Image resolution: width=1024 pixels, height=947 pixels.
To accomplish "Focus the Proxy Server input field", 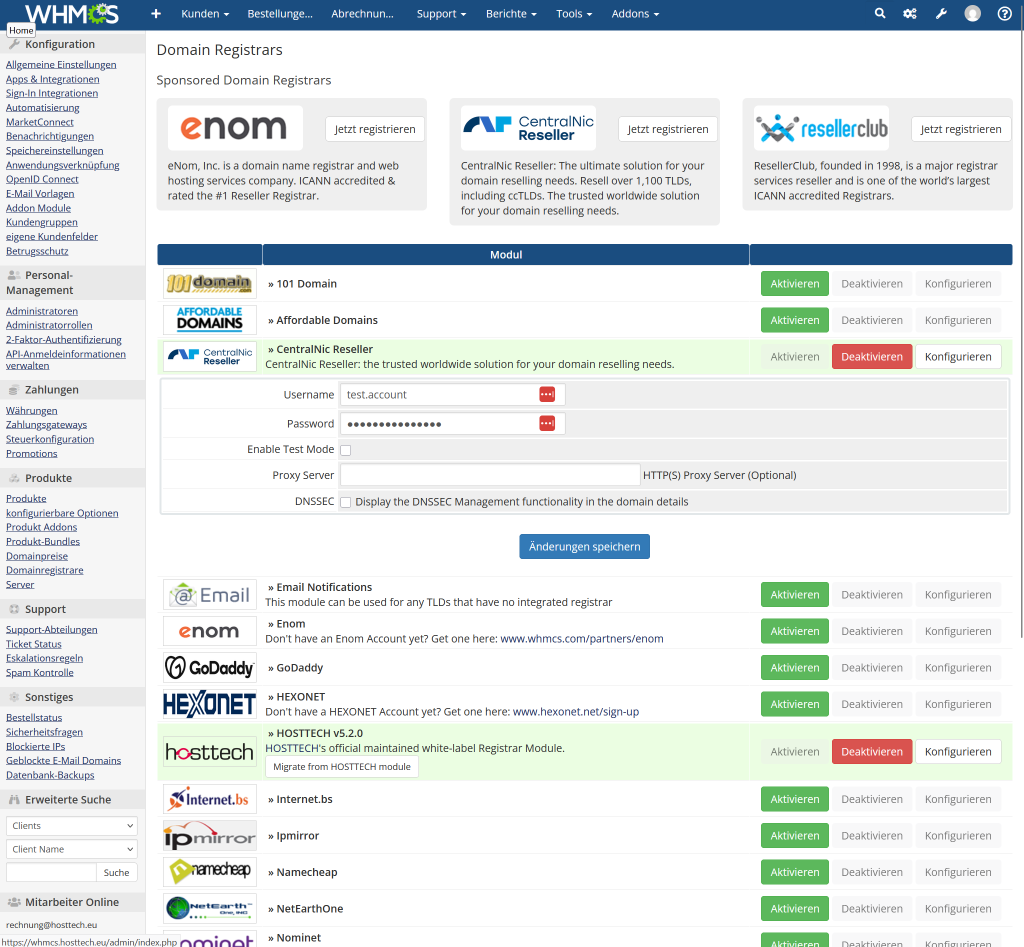I will point(490,475).
